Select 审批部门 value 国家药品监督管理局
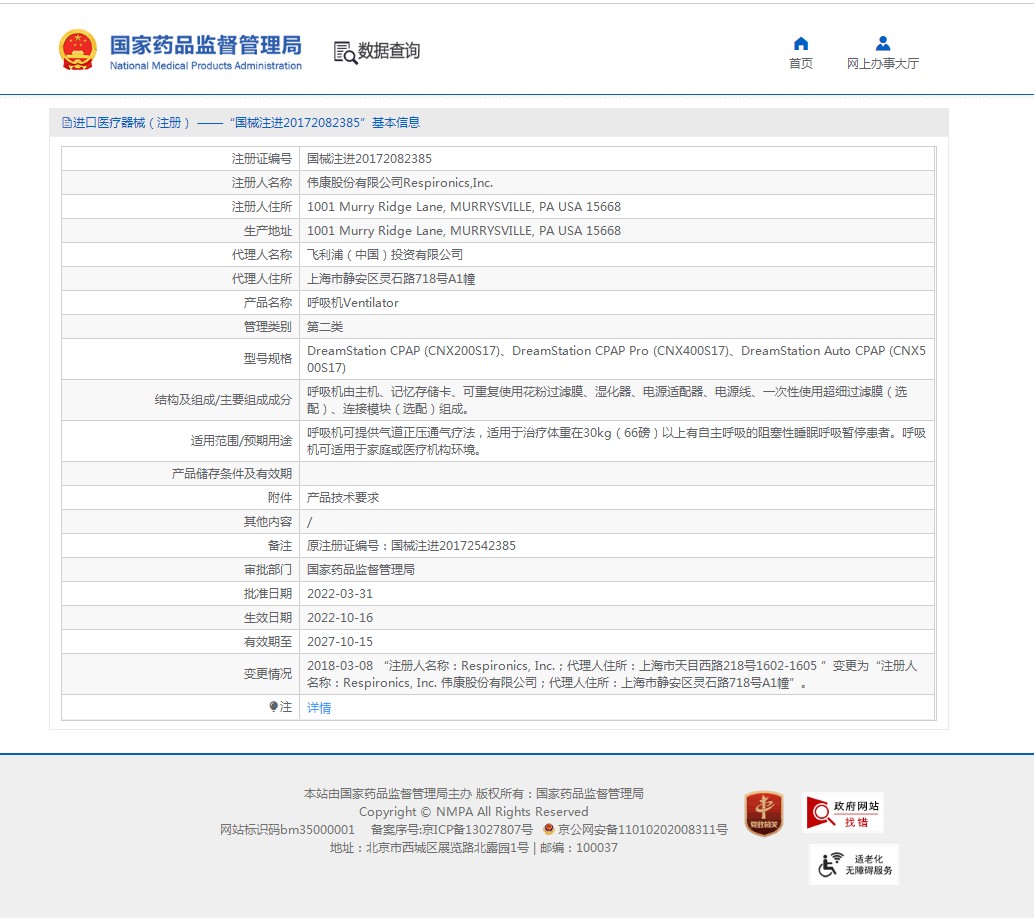Screen dimensions: 1034x919 [x=361, y=570]
